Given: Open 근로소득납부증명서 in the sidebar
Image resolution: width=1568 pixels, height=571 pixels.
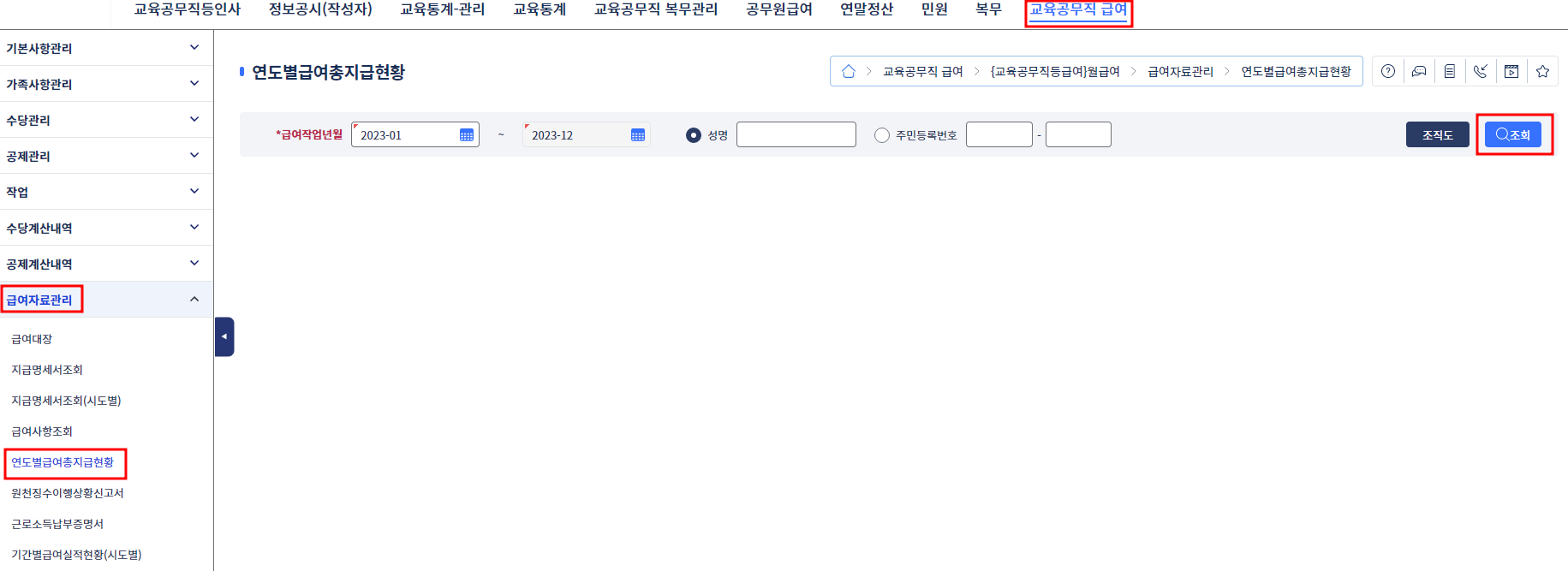Looking at the screenshot, I should pos(57,524).
